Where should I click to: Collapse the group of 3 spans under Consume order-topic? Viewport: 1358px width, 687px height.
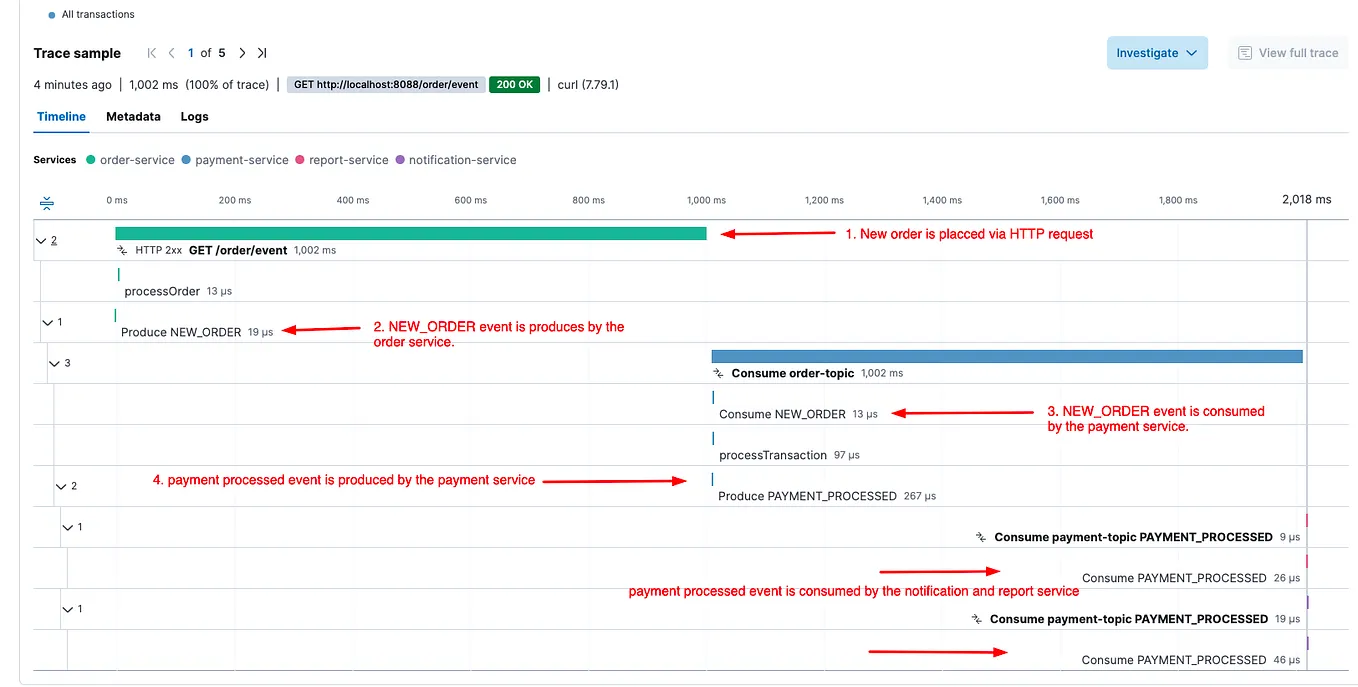tap(55, 363)
